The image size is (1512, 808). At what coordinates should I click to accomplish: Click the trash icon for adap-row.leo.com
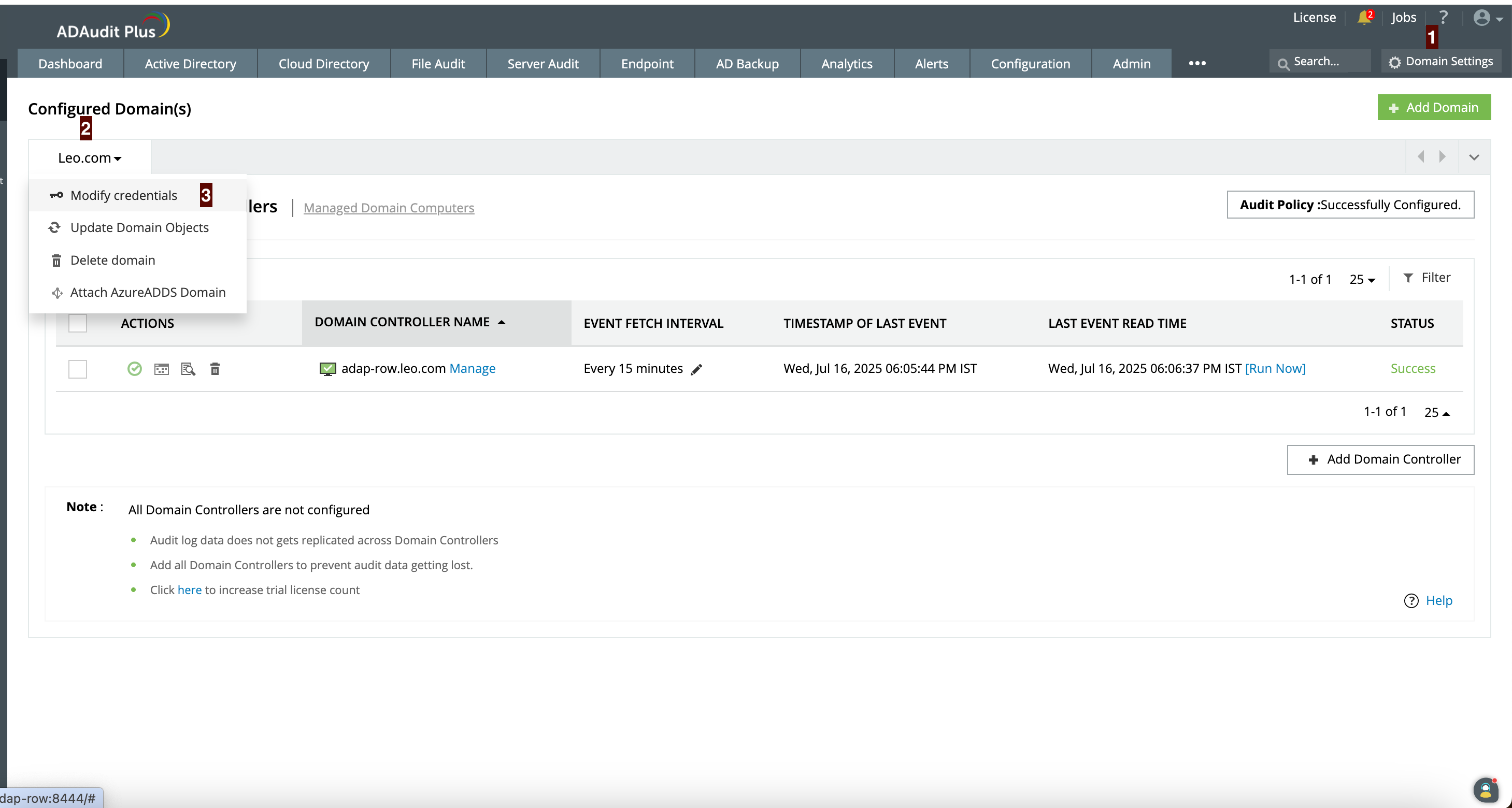215,368
